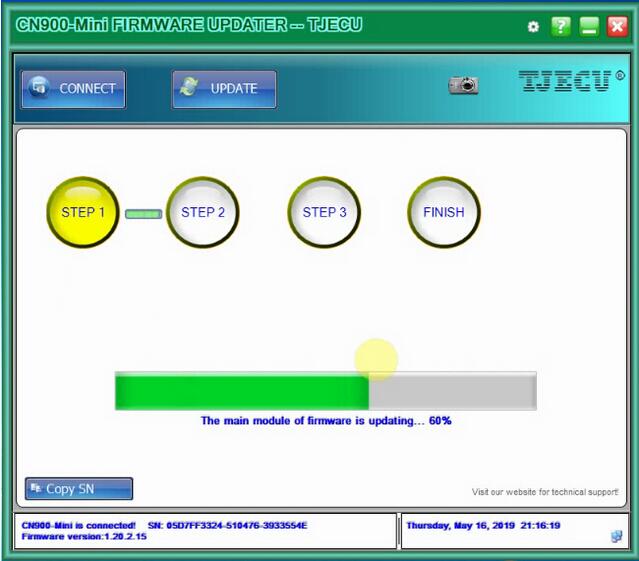Select the yellow STEP 1 circle

(x=83, y=212)
